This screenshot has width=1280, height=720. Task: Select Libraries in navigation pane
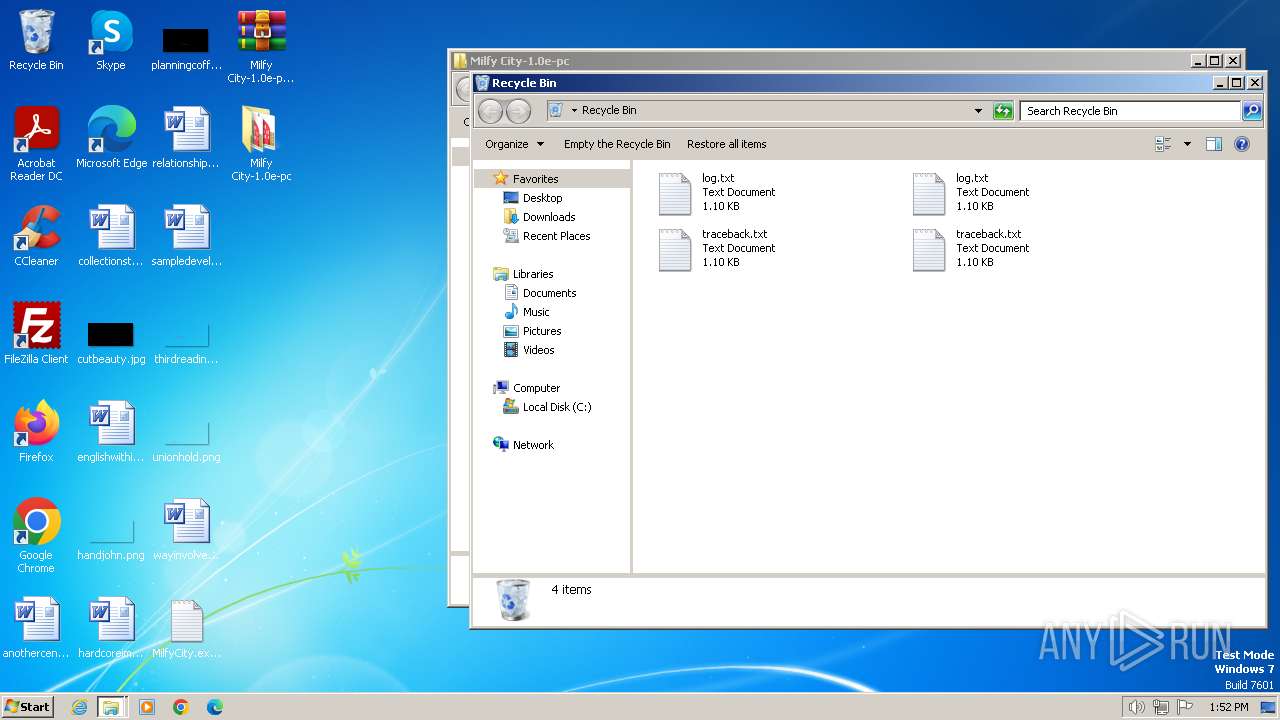click(533, 274)
